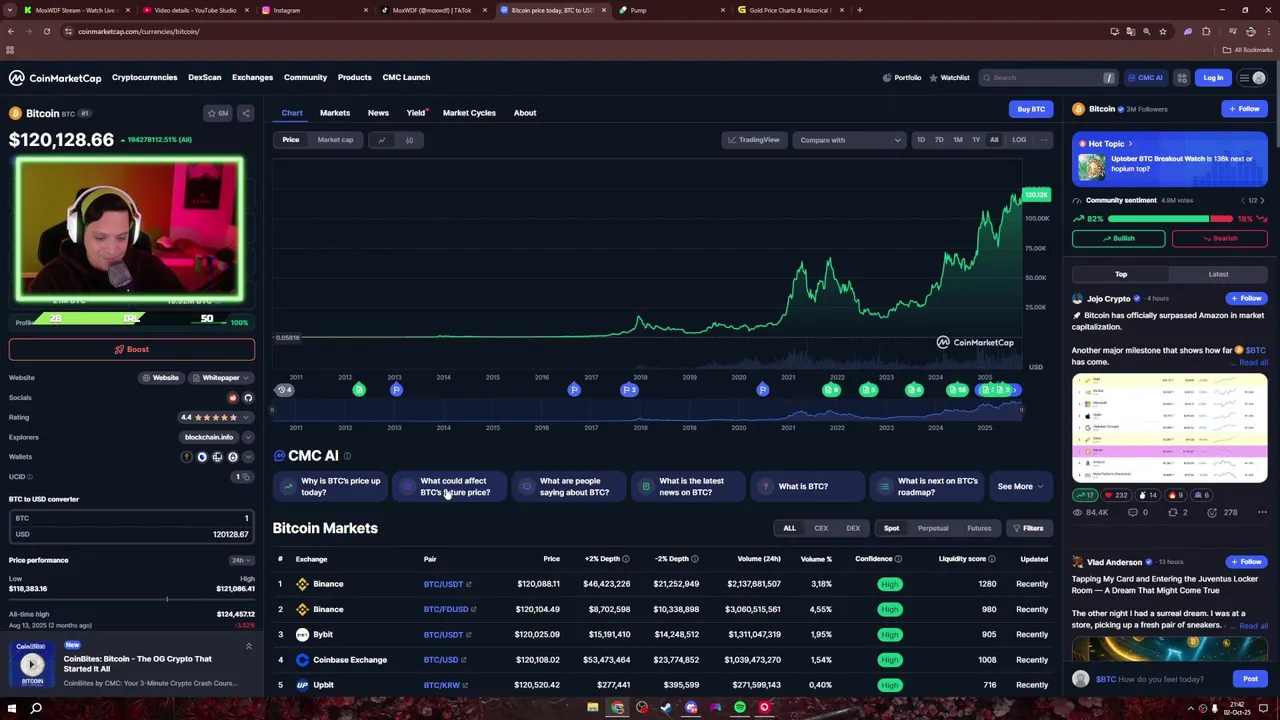This screenshot has height=720, width=1280.
Task: Click the community sentiment progress bar
Action: tap(1170, 219)
